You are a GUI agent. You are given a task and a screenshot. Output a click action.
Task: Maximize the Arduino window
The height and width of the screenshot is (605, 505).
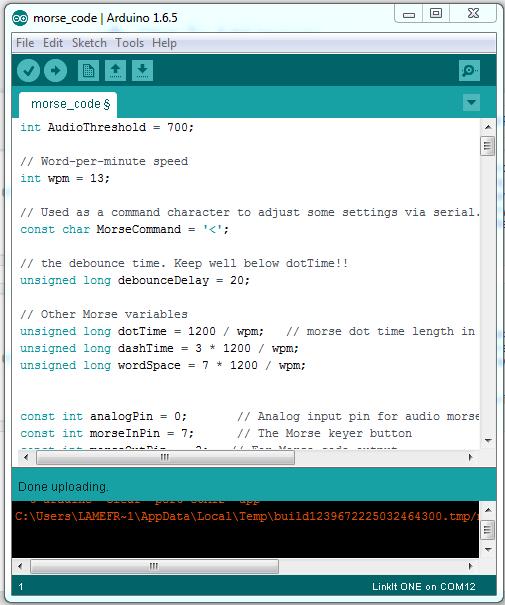pos(436,14)
